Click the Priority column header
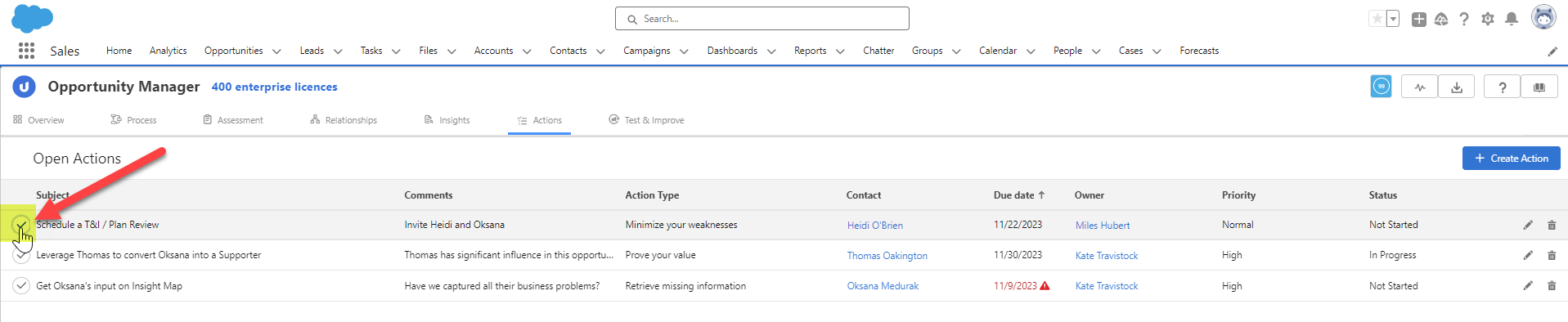Viewport: 1568px width, 322px height. pos(1238,195)
